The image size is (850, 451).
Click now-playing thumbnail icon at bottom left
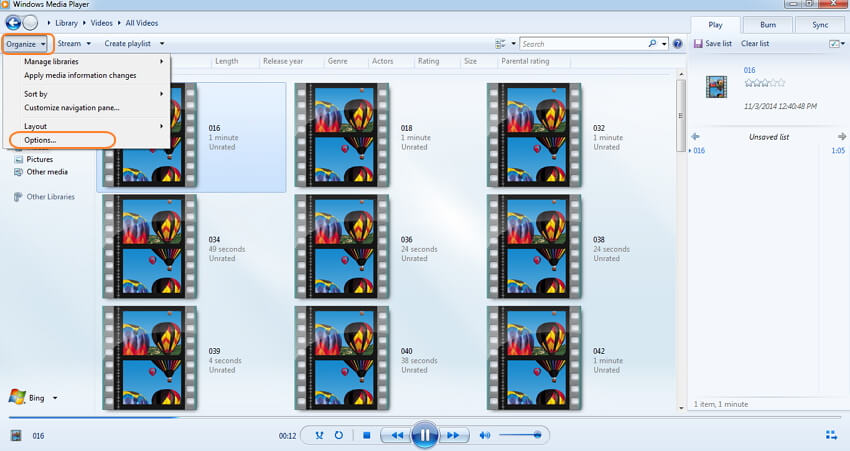pos(16,435)
